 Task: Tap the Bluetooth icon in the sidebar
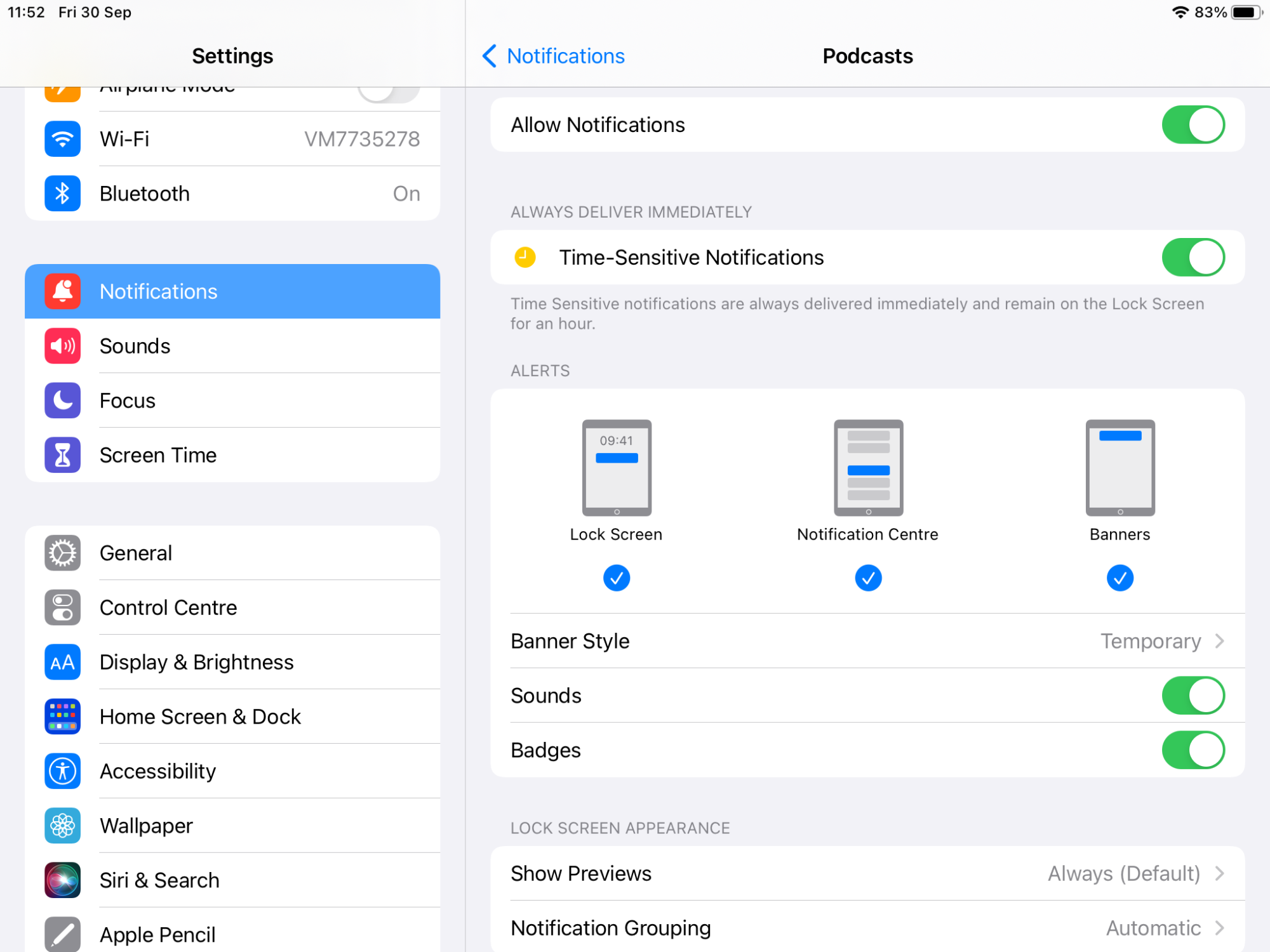coord(62,194)
